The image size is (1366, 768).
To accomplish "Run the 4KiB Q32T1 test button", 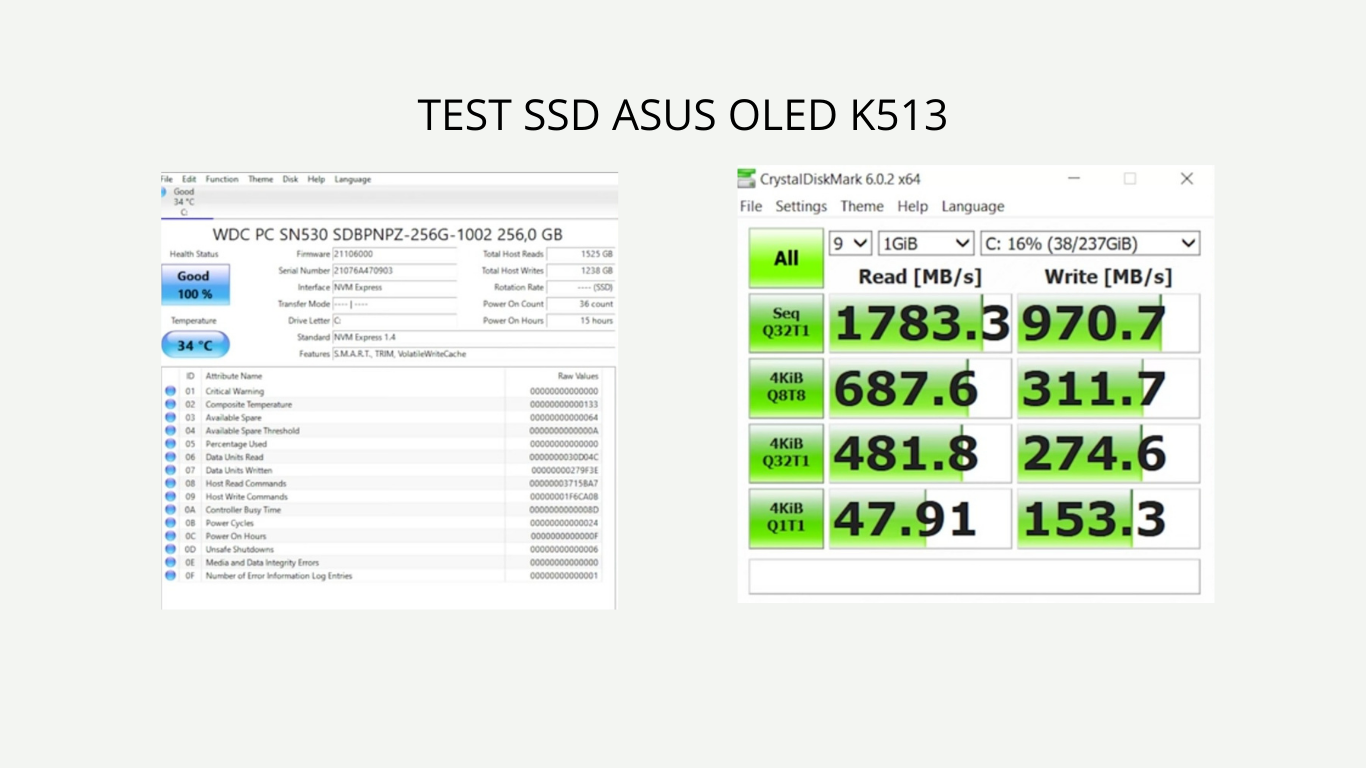I will 786,454.
